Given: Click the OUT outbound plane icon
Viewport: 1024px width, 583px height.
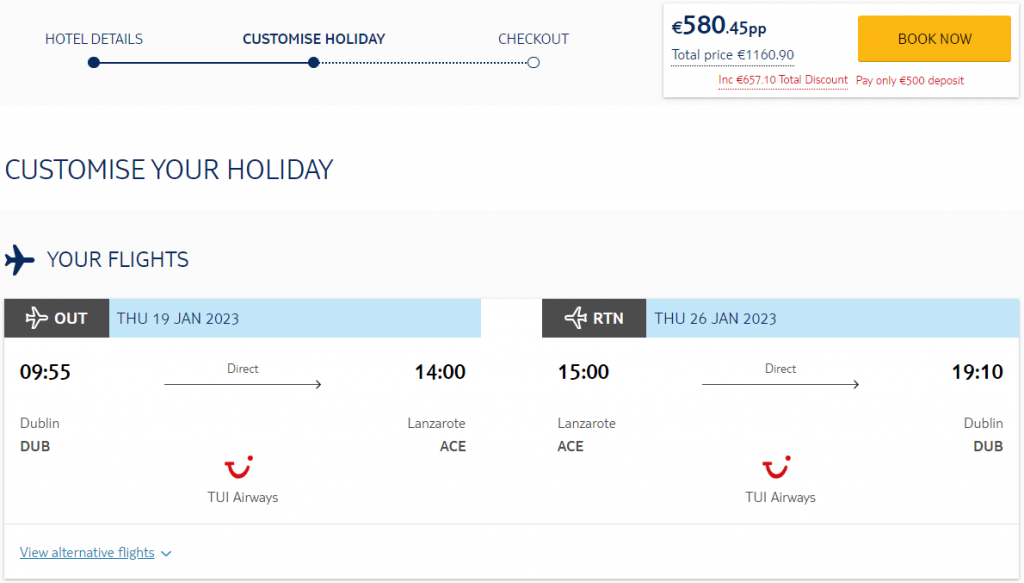Looking at the screenshot, I should click(x=37, y=318).
